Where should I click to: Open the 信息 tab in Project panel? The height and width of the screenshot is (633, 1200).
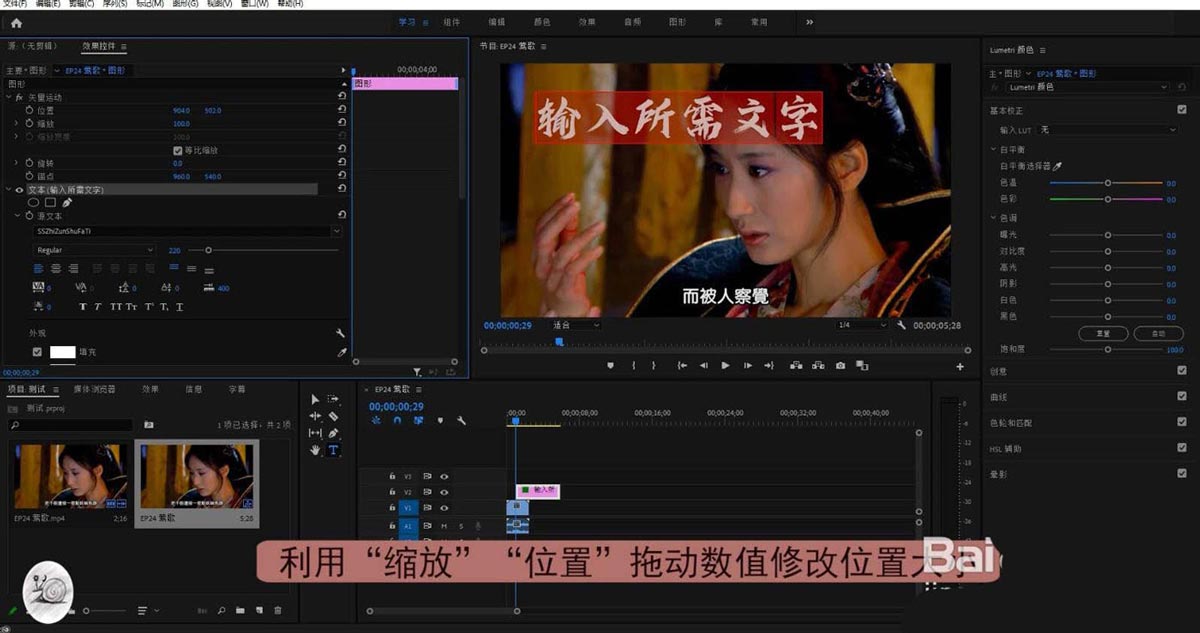coord(194,389)
